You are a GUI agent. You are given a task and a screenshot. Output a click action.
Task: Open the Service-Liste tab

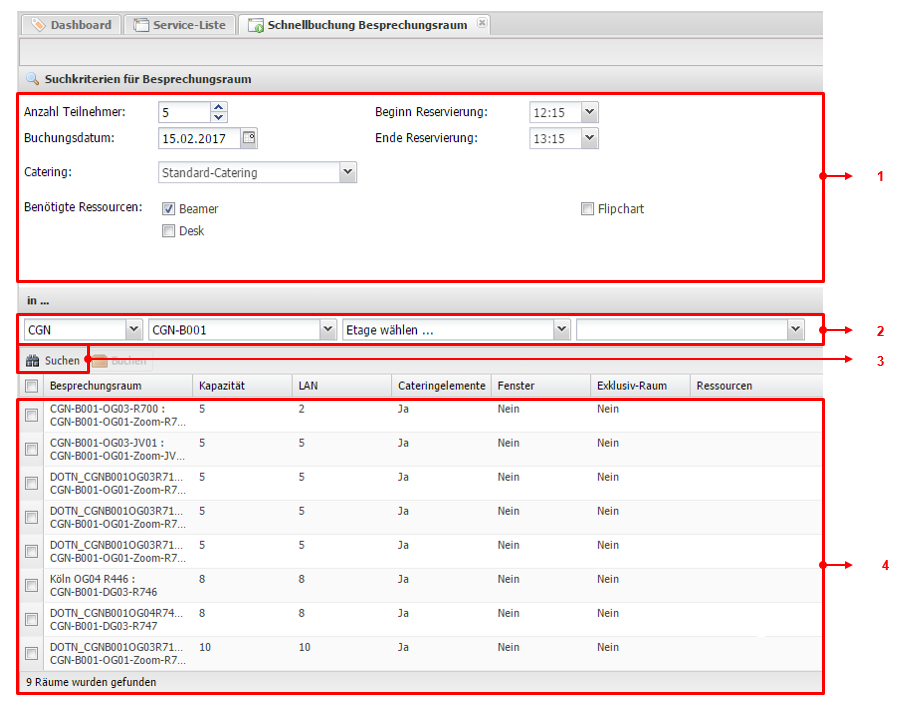click(180, 25)
